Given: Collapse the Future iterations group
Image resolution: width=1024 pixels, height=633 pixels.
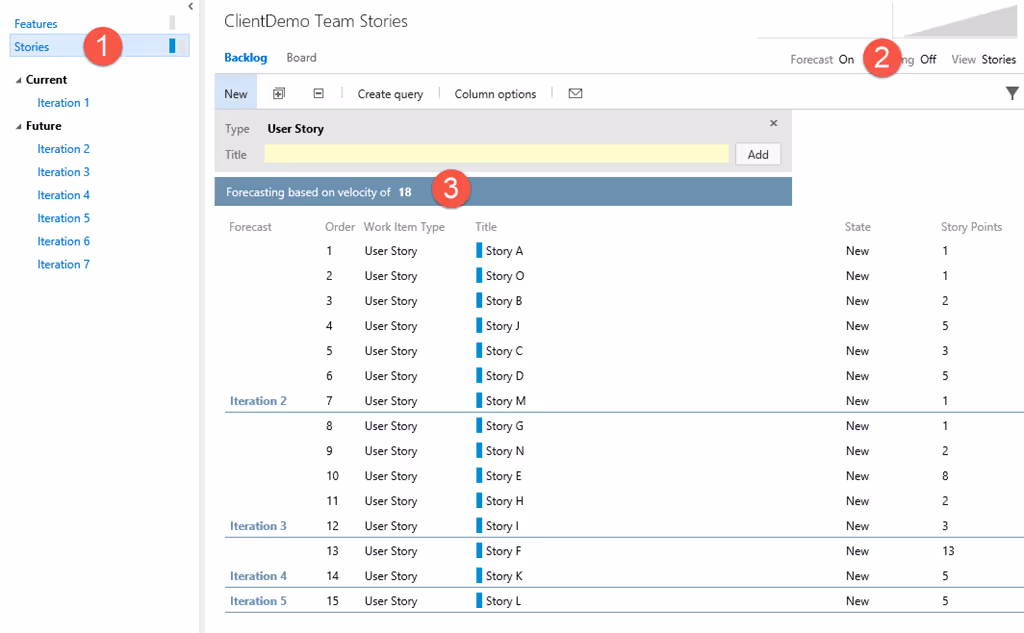Looking at the screenshot, I should (x=18, y=127).
